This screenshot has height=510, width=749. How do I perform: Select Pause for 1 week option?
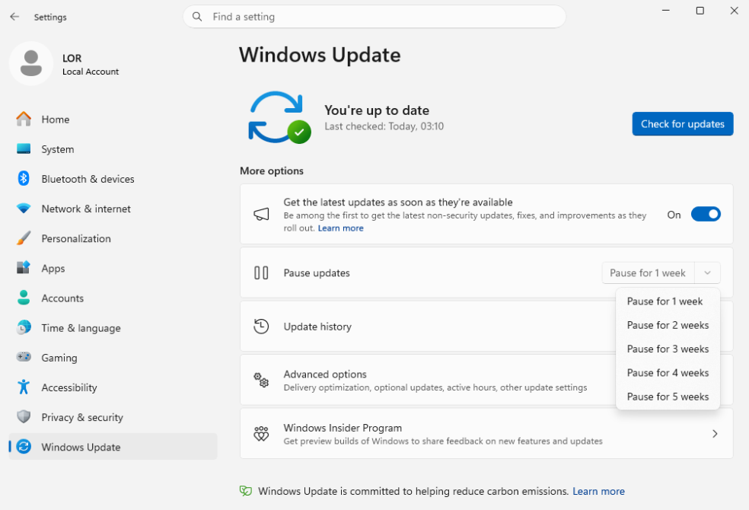(668, 301)
